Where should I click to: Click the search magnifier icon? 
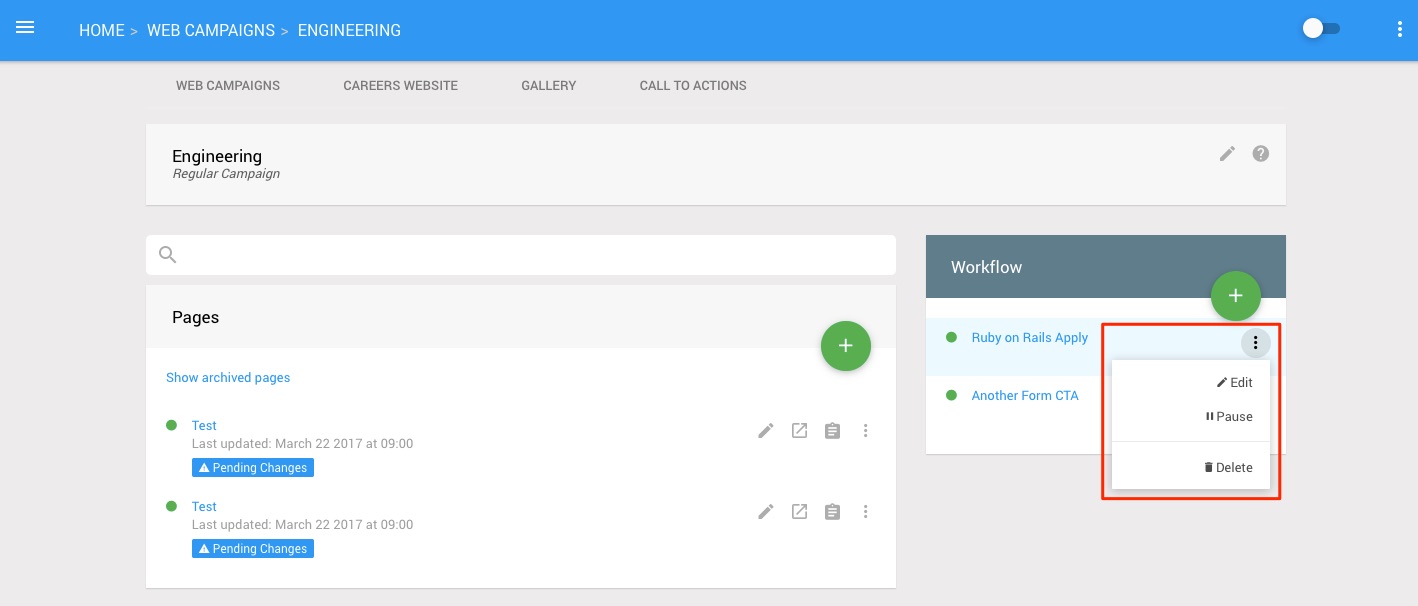168,255
